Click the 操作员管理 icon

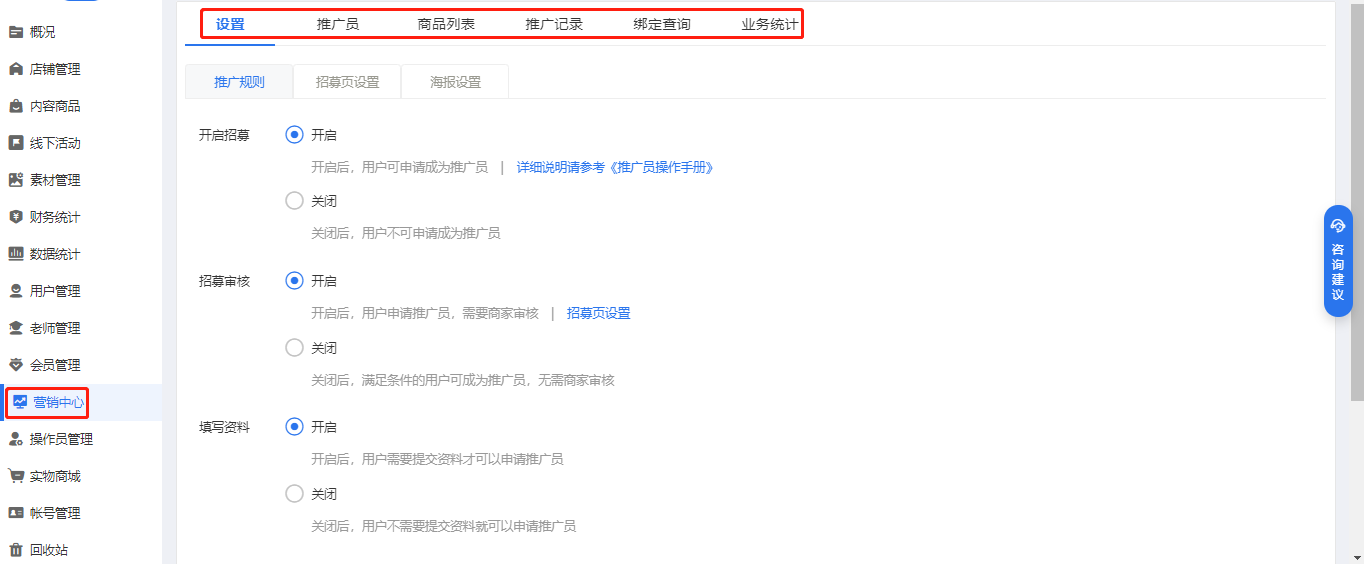(16, 439)
